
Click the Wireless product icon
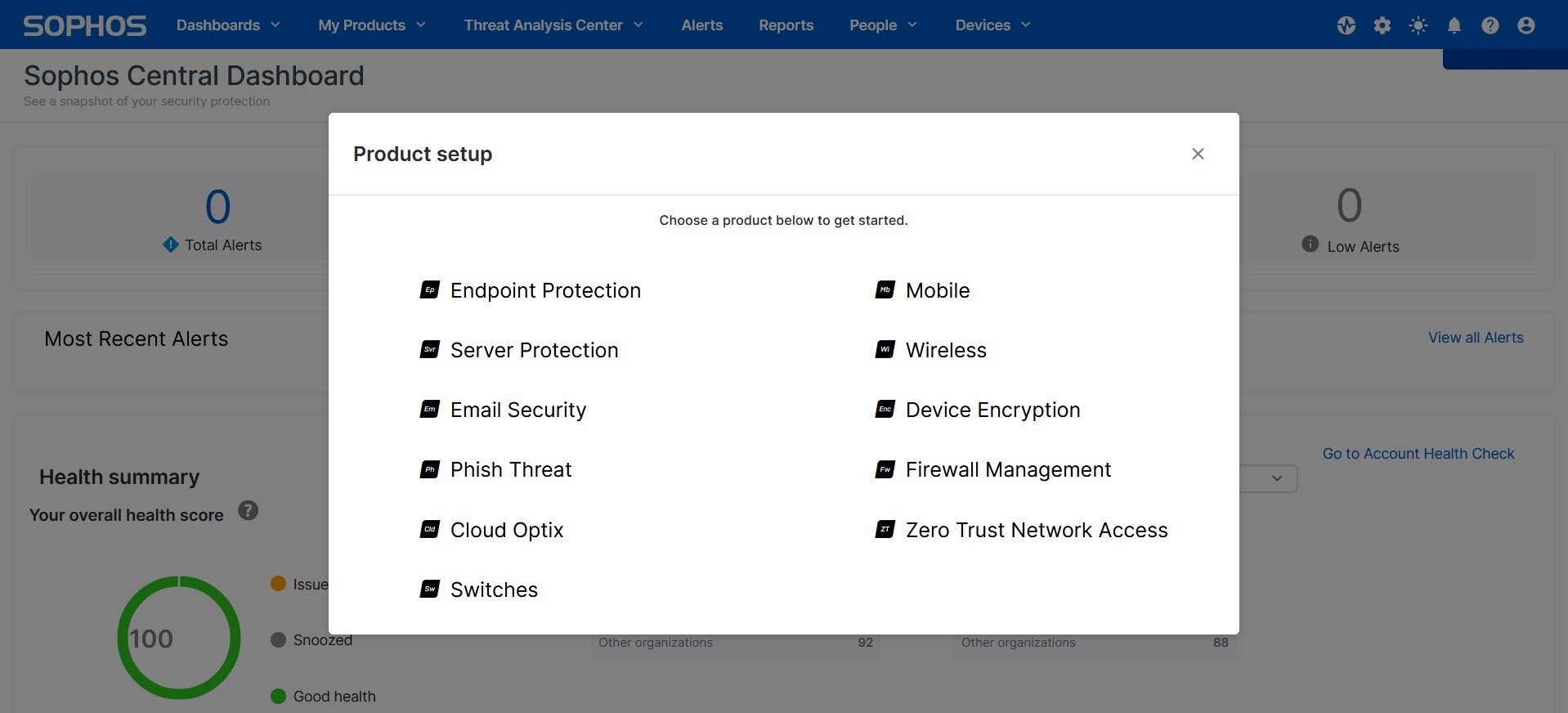click(x=885, y=349)
